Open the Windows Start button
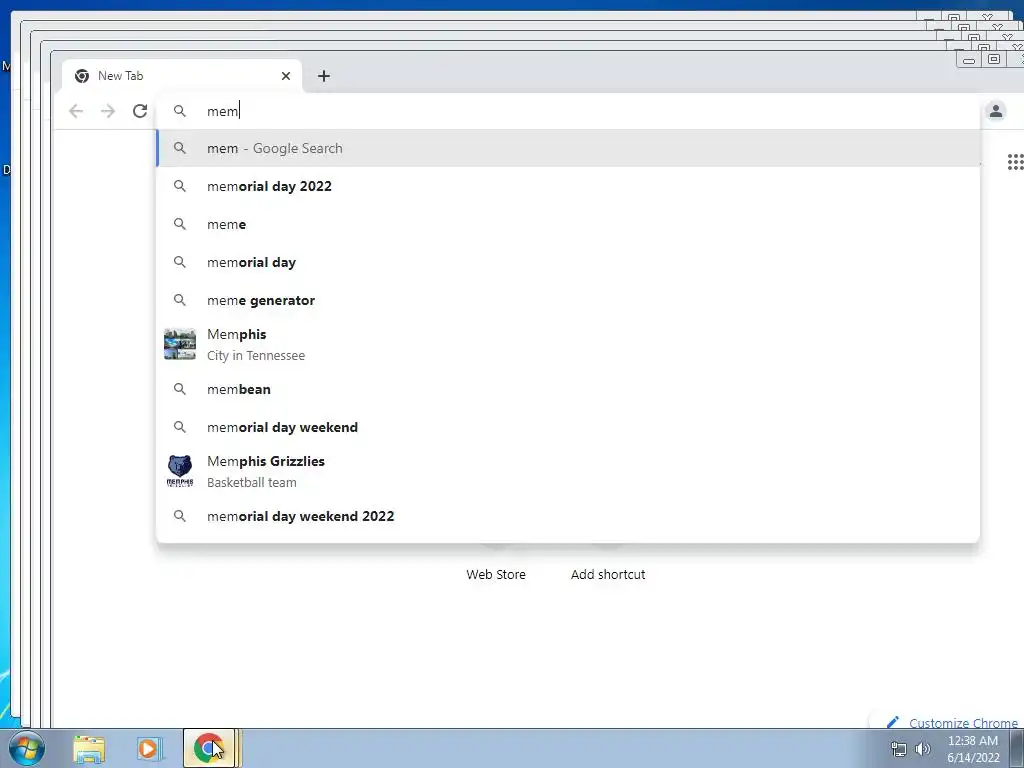This screenshot has width=1024, height=768. (26, 748)
